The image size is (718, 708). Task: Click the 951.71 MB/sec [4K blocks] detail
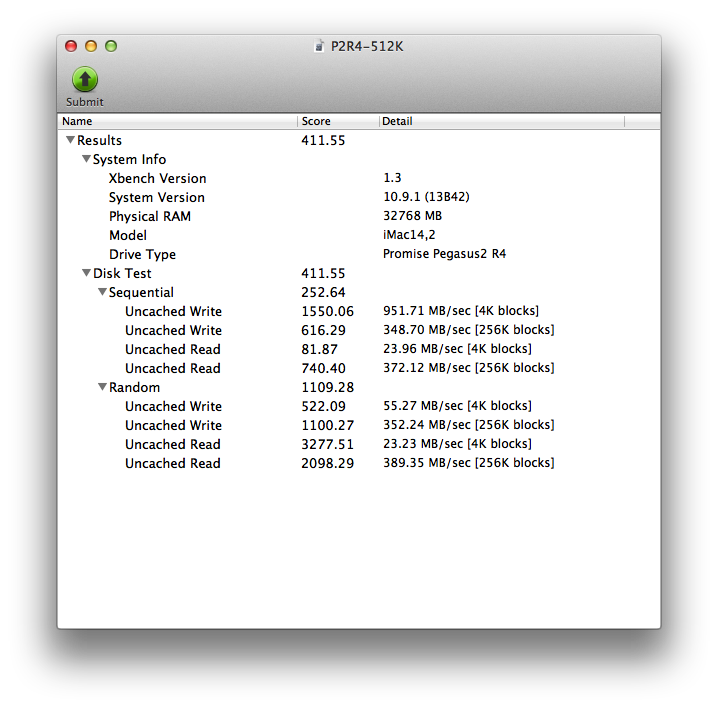pos(461,311)
